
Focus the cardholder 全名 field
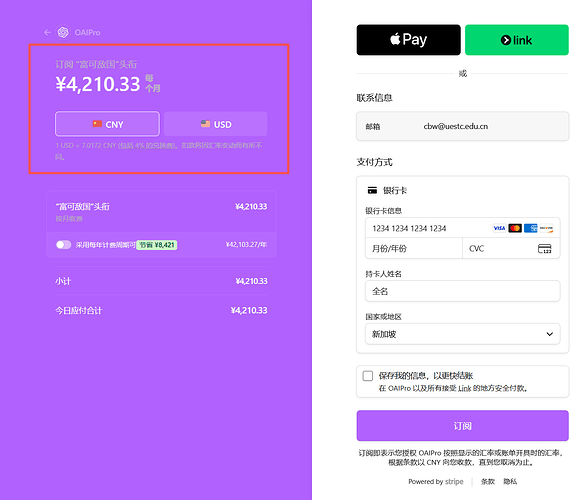tap(463, 291)
